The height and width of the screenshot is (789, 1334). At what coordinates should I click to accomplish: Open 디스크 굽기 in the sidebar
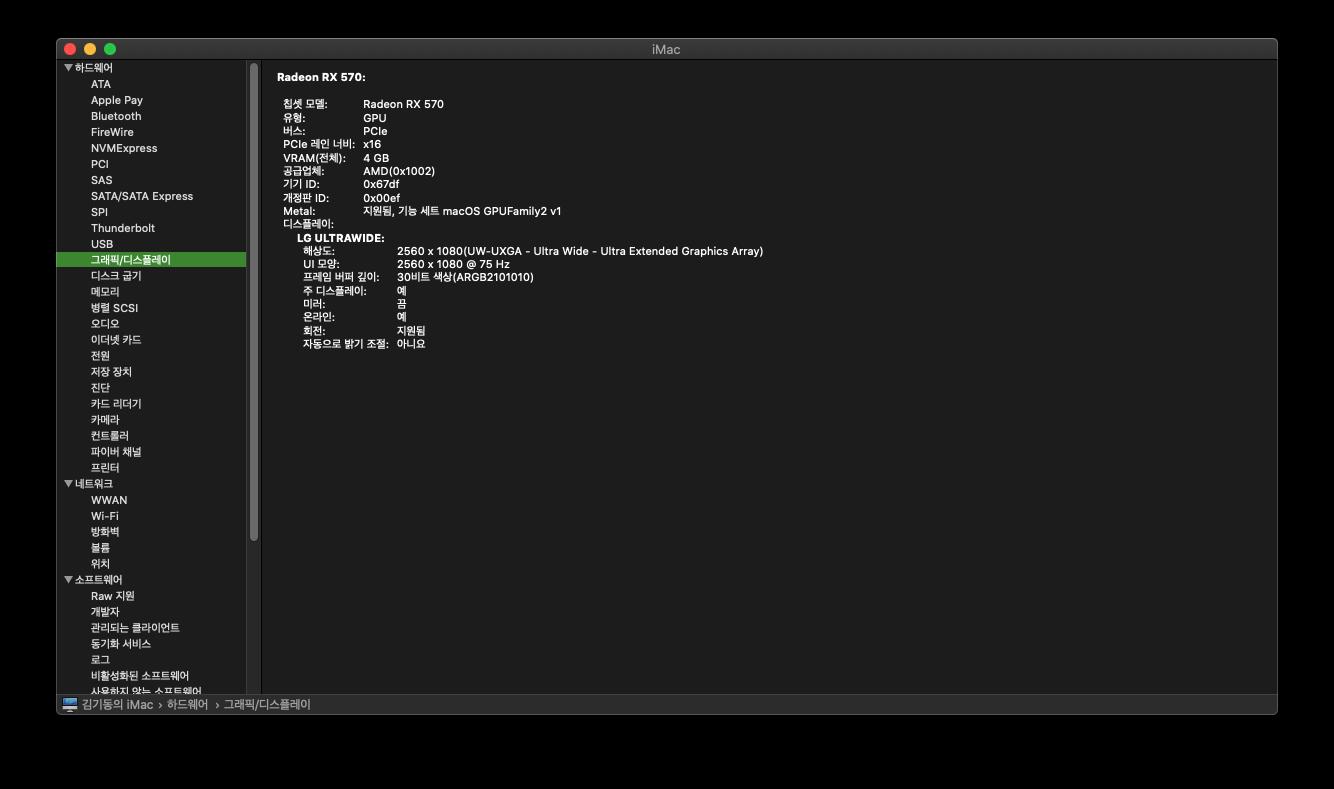point(116,276)
